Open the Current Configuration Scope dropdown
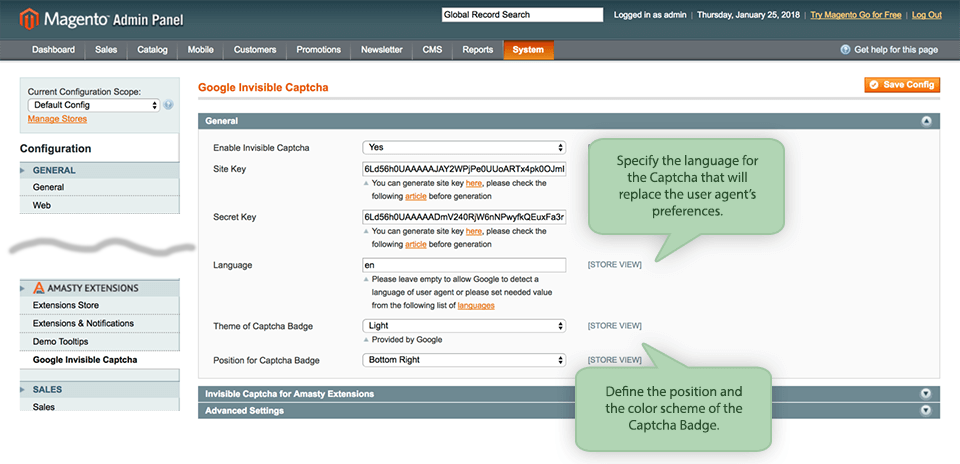 click(x=94, y=105)
